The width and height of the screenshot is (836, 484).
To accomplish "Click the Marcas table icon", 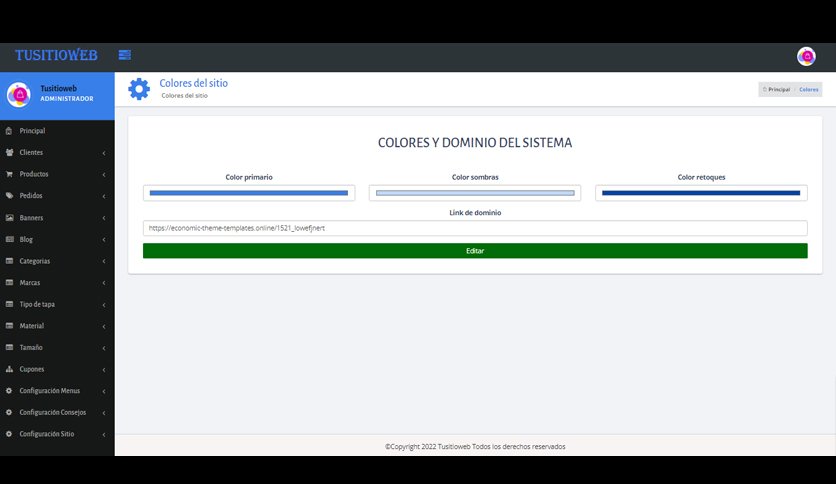I will click(9, 283).
